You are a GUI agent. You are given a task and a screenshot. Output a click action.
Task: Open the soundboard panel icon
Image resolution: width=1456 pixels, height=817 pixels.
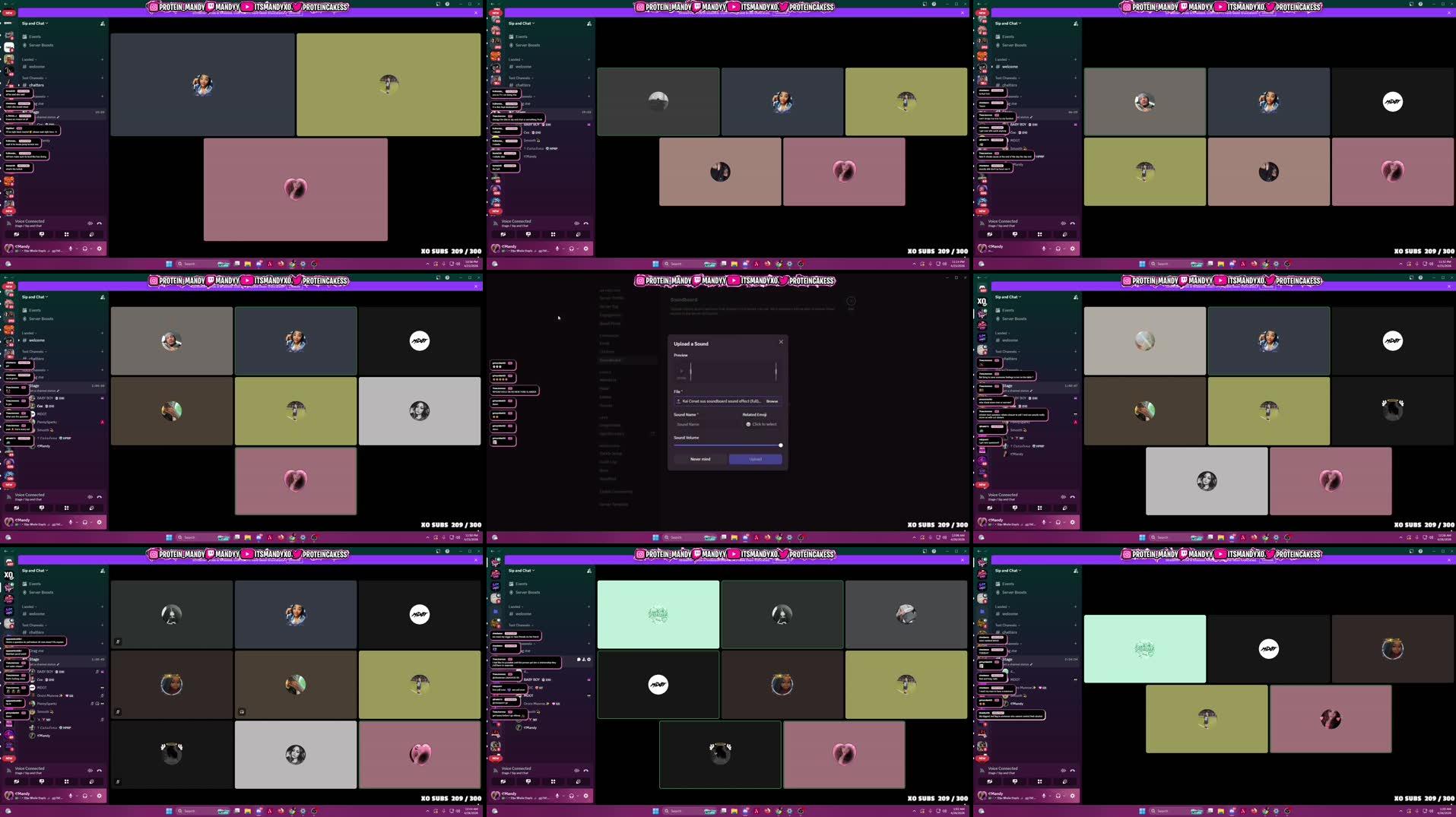point(90,234)
